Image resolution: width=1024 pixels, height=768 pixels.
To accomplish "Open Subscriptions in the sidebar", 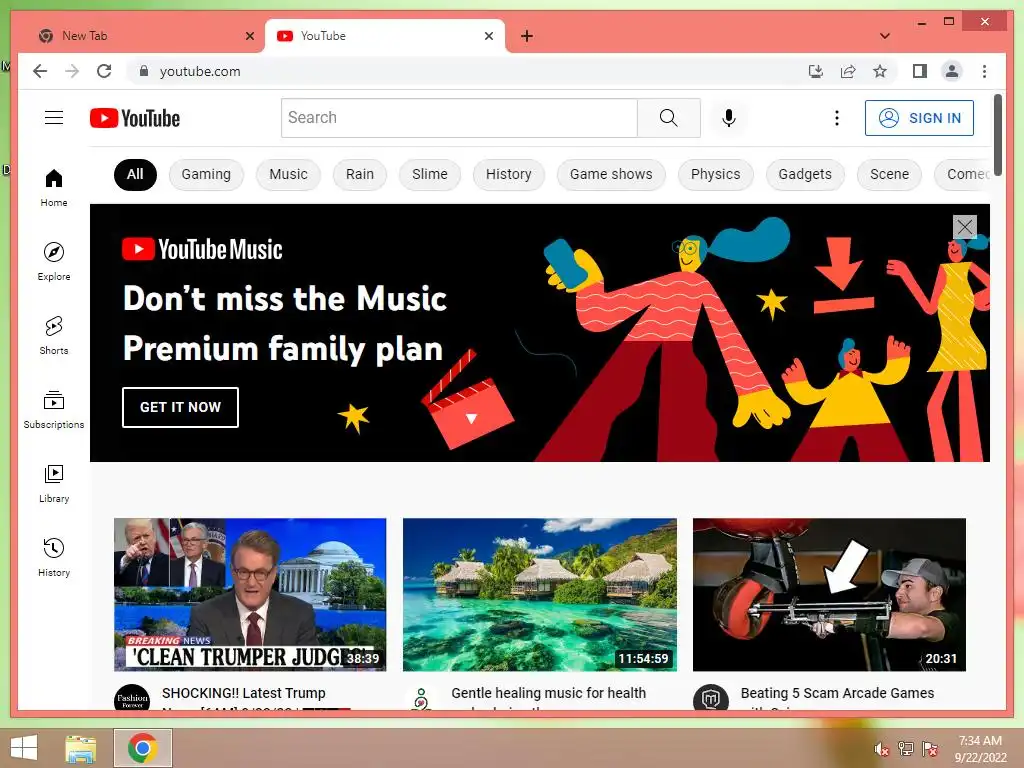I will 54,409.
